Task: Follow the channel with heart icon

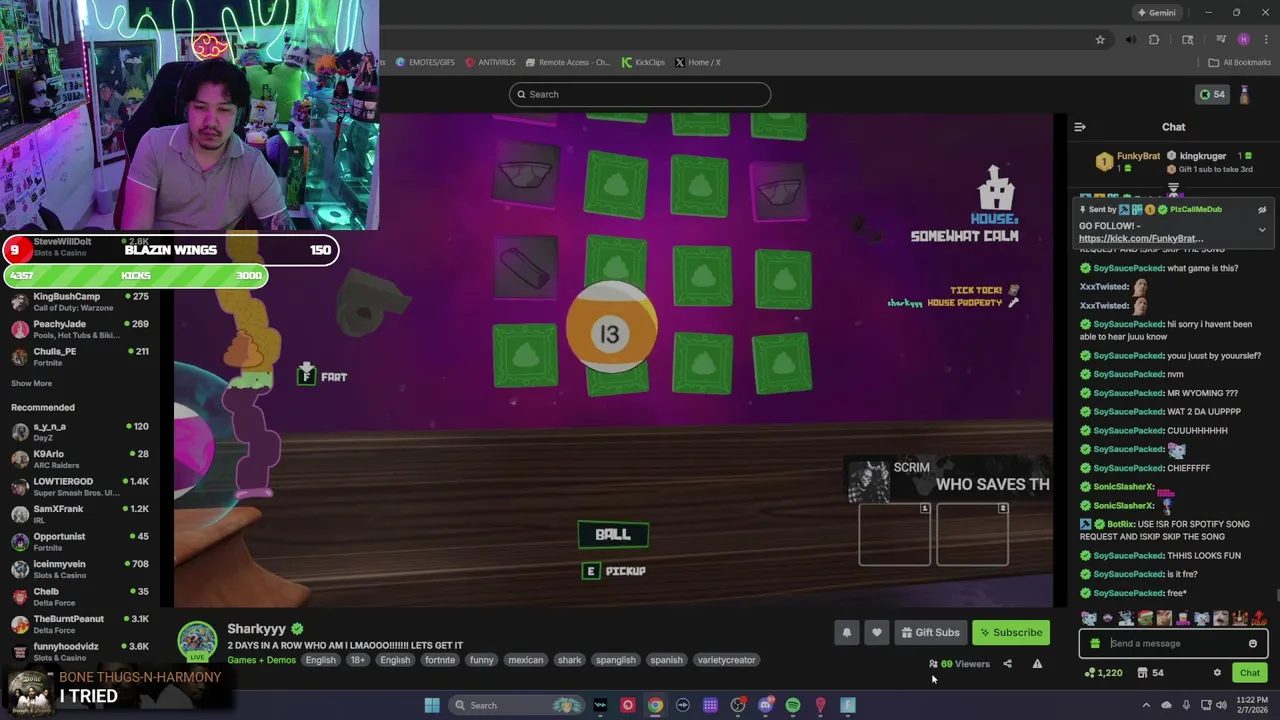Action: pyautogui.click(x=876, y=632)
